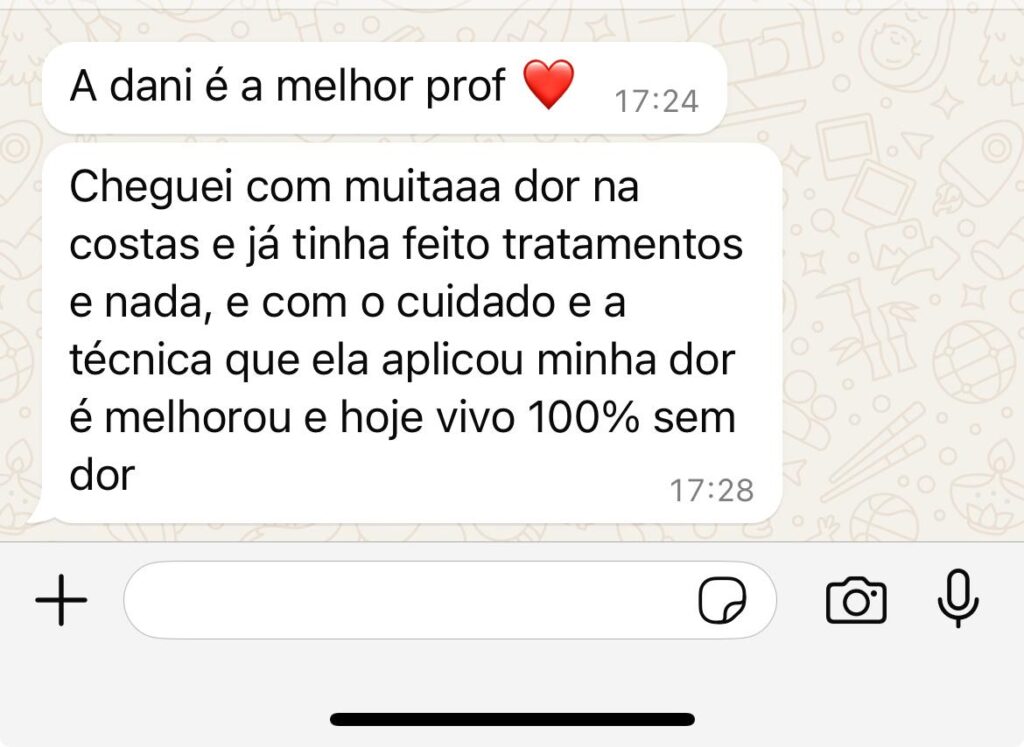Tap the "100%" text in the long message

click(x=583, y=417)
